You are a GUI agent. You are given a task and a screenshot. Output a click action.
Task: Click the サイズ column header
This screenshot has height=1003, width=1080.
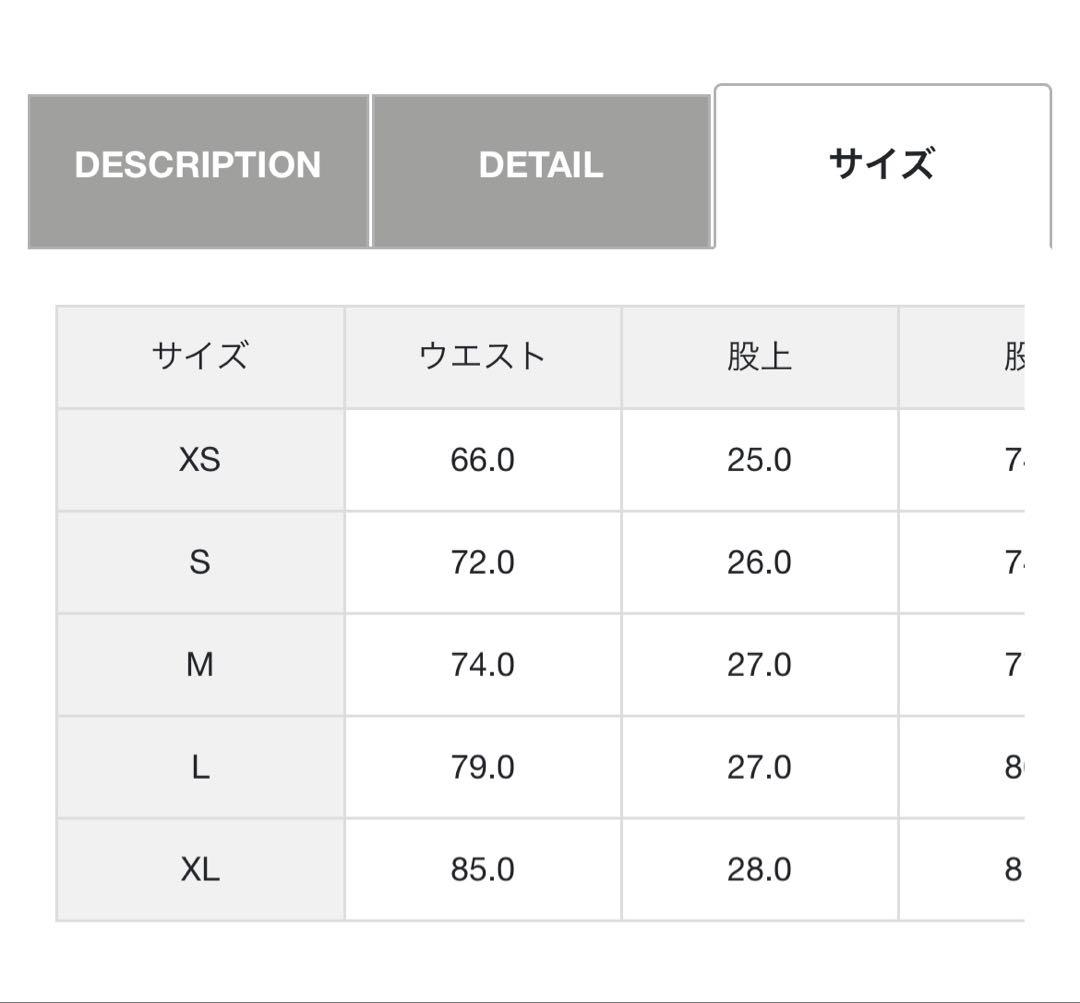(x=200, y=356)
